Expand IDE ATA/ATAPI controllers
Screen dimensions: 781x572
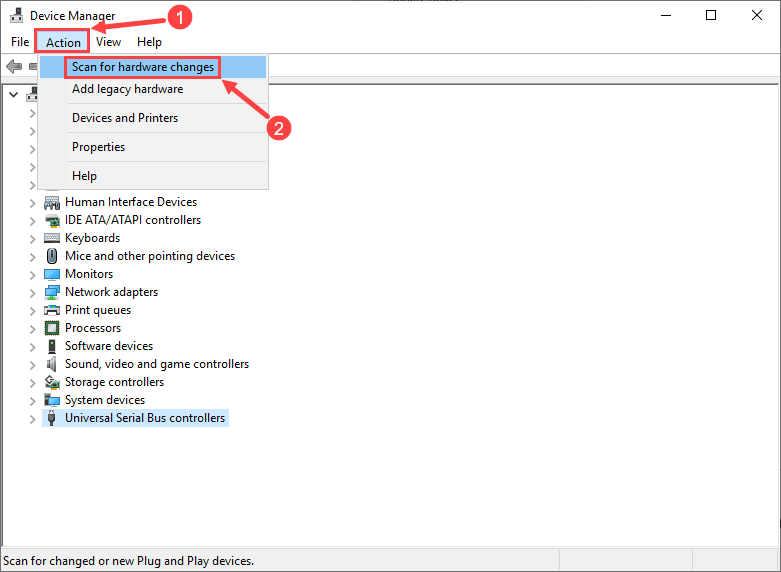tap(32, 221)
